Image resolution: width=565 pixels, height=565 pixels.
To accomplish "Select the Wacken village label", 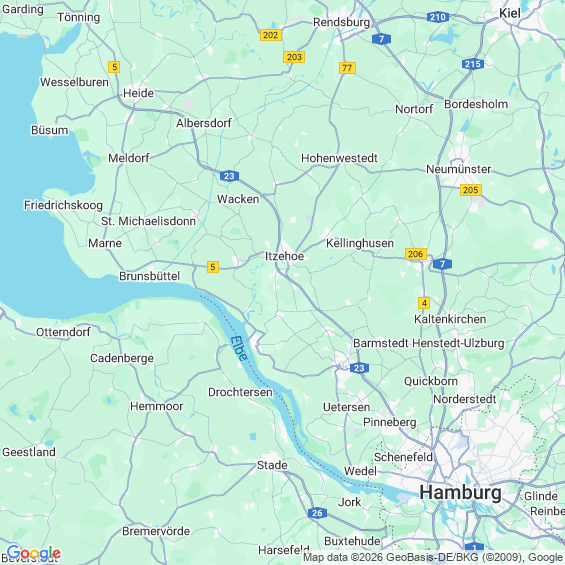I will [238, 199].
